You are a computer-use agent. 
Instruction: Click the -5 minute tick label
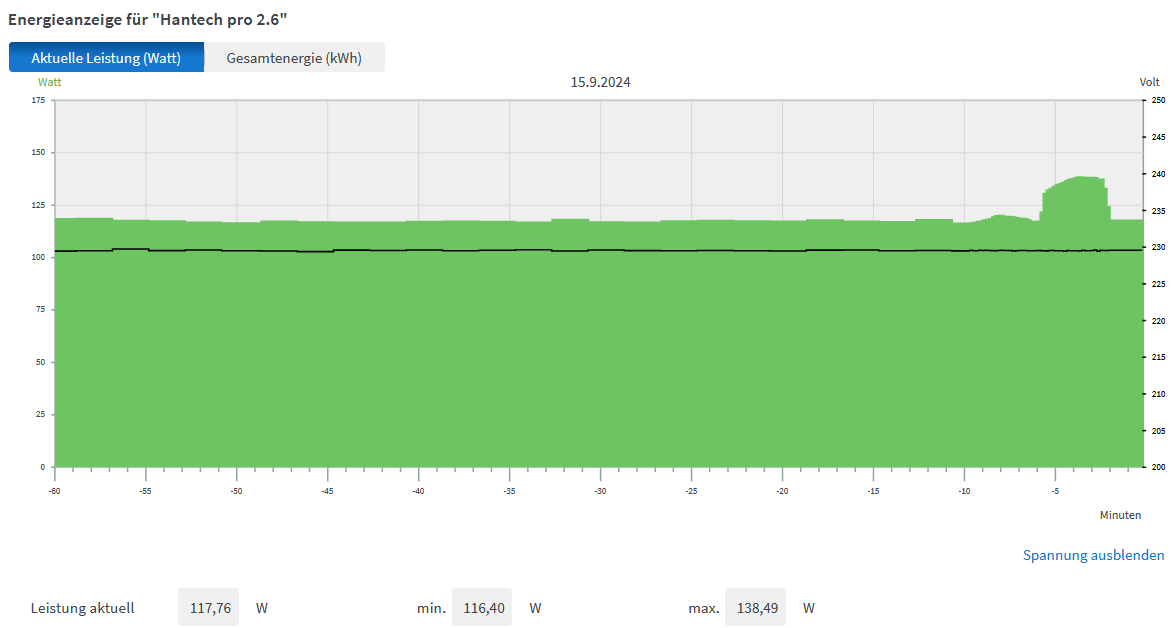[1055, 491]
